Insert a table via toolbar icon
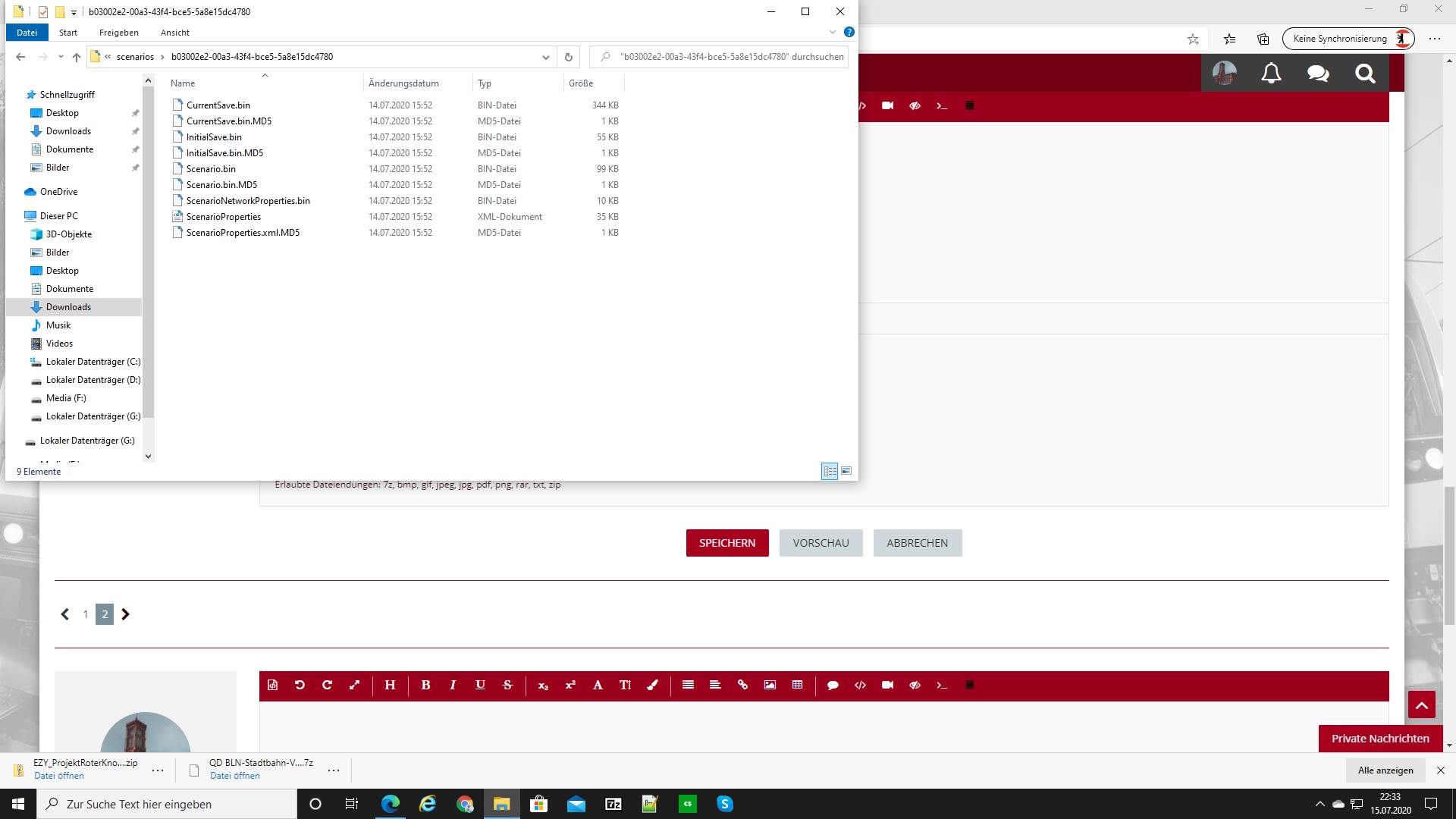Image resolution: width=1456 pixels, height=819 pixels. click(x=797, y=685)
